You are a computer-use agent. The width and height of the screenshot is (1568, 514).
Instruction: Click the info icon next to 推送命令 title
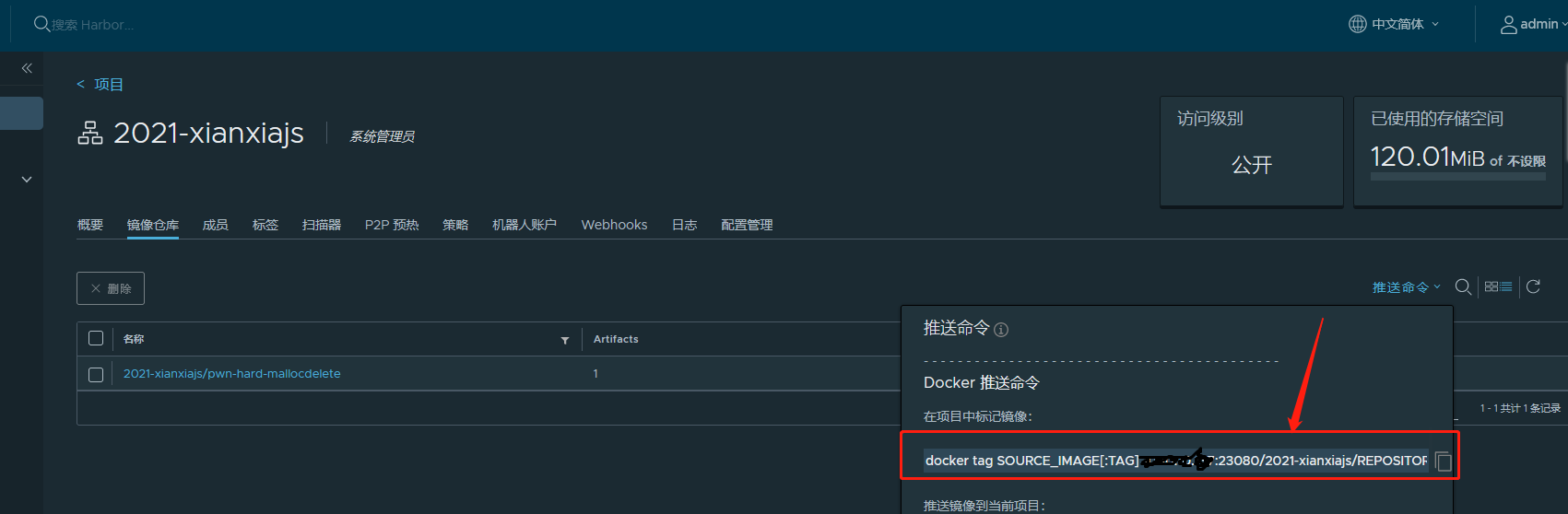click(x=1001, y=330)
